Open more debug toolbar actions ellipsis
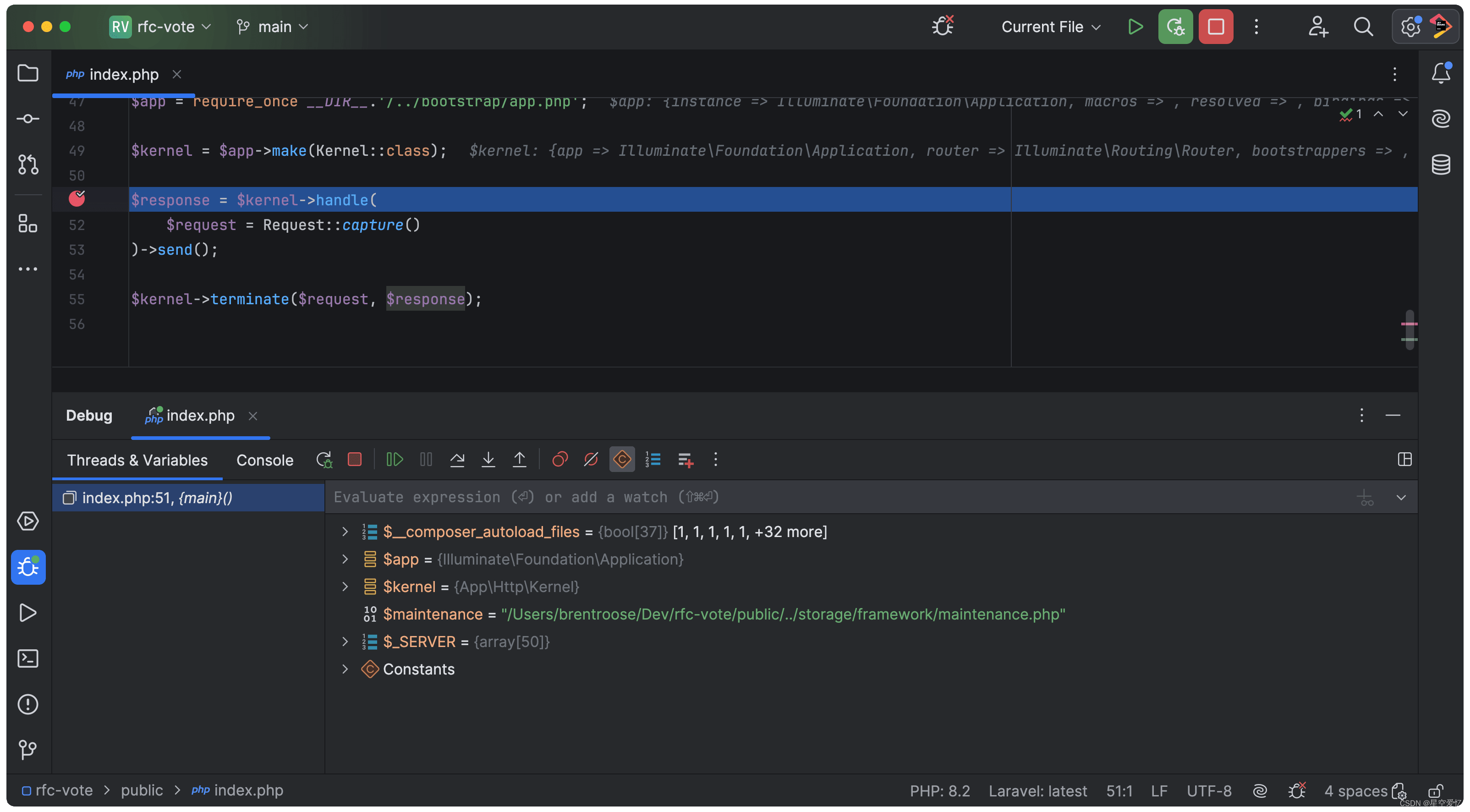Viewport: 1470px width, 812px height. [715, 459]
